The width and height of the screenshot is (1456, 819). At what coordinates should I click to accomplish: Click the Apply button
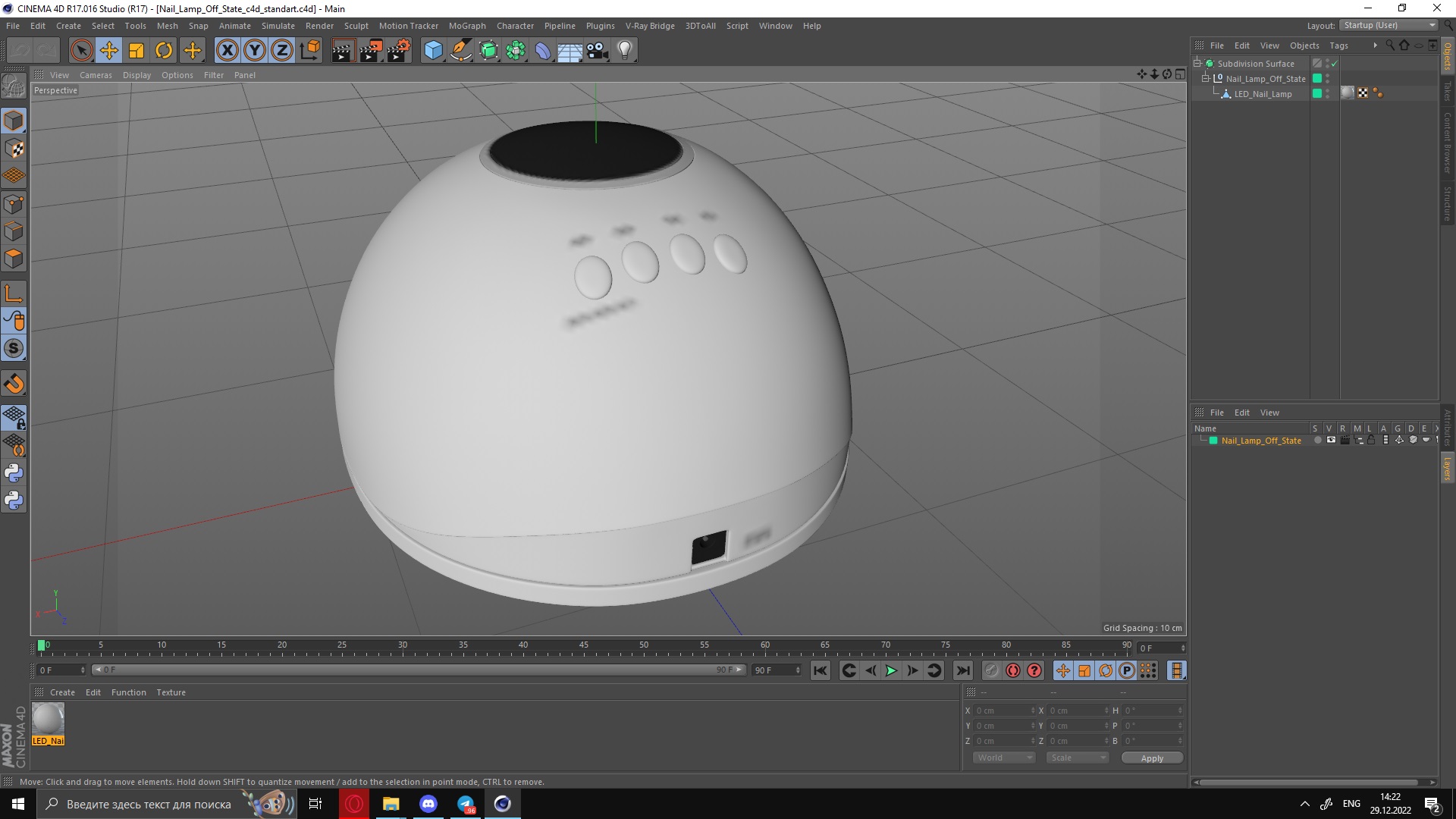[1151, 758]
